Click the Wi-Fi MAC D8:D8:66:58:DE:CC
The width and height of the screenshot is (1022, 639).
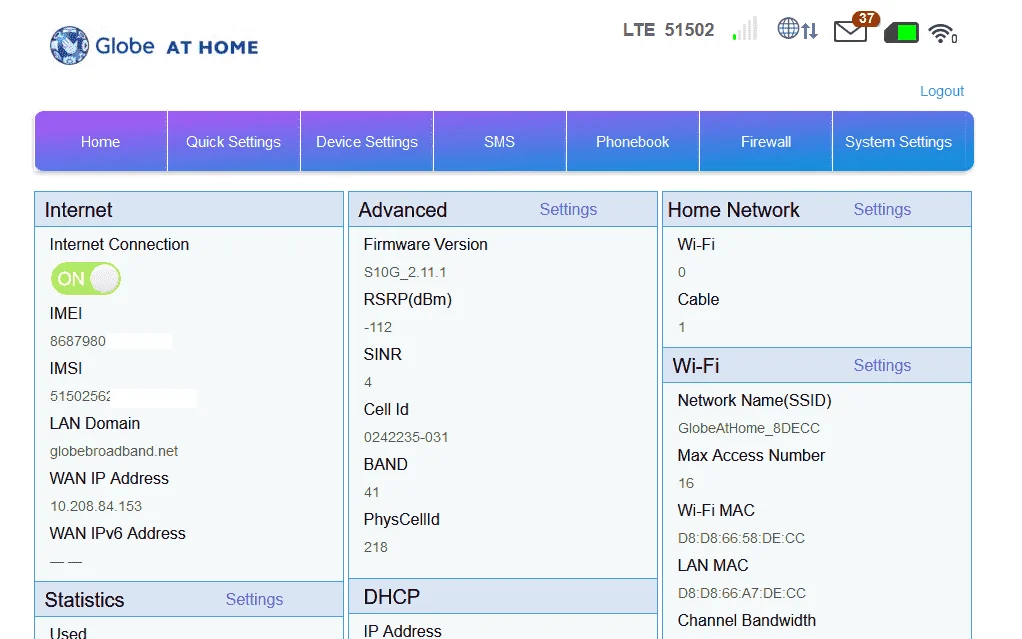coord(741,538)
